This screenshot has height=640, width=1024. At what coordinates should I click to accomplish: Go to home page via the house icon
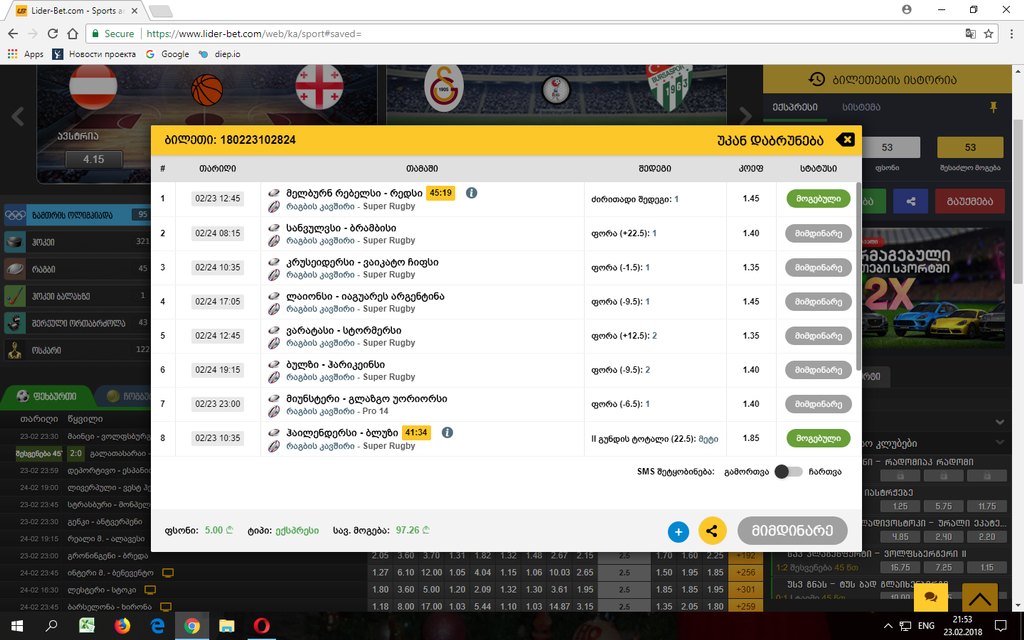(x=72, y=33)
